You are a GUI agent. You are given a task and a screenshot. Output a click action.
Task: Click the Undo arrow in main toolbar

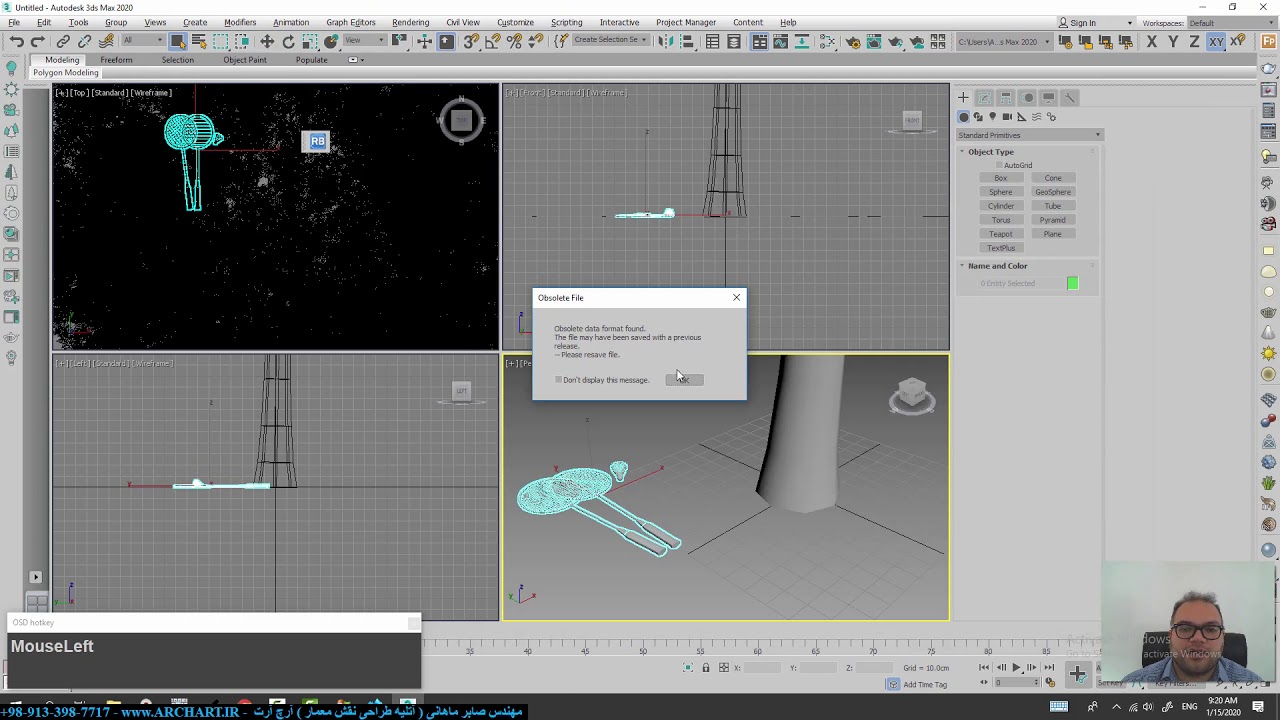click(17, 41)
